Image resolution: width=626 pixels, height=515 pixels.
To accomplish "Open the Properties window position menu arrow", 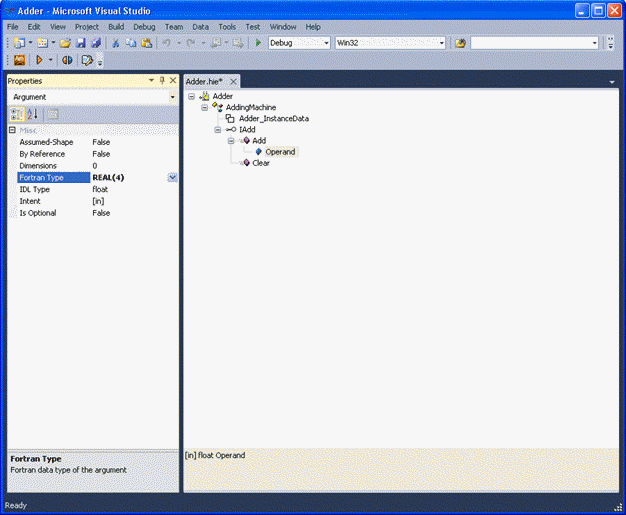I will [x=151, y=80].
